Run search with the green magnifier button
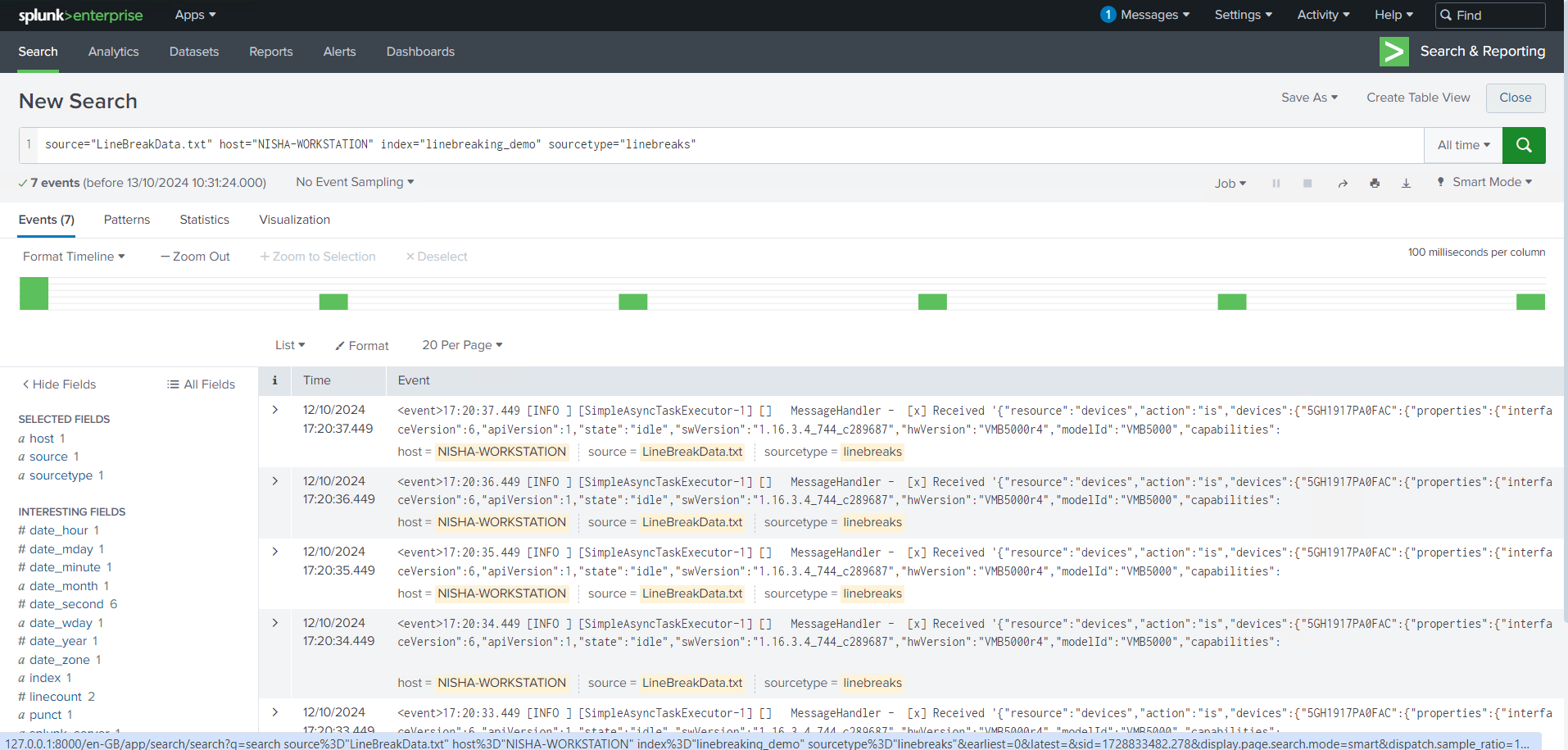The height and width of the screenshot is (750, 1568). click(1523, 145)
